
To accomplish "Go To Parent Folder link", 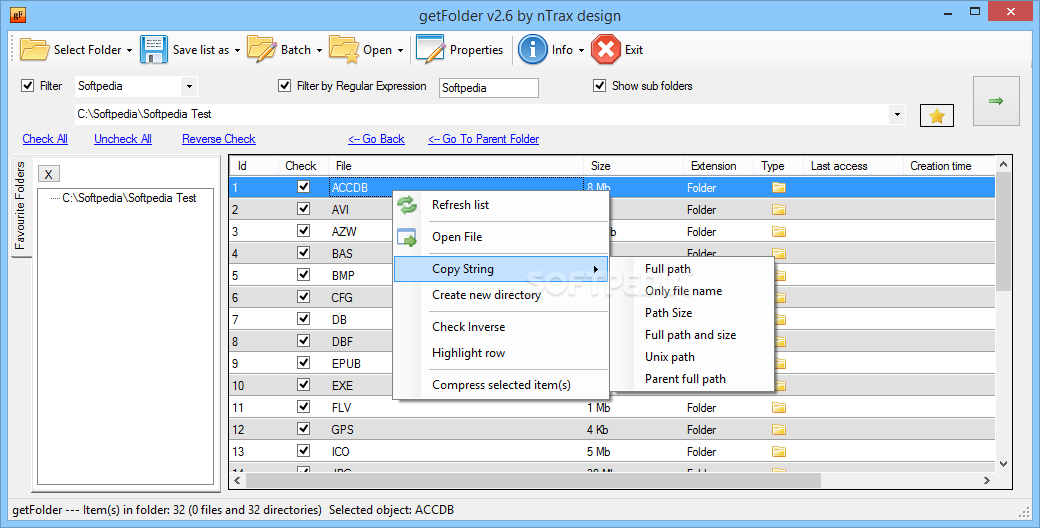I will [484, 139].
